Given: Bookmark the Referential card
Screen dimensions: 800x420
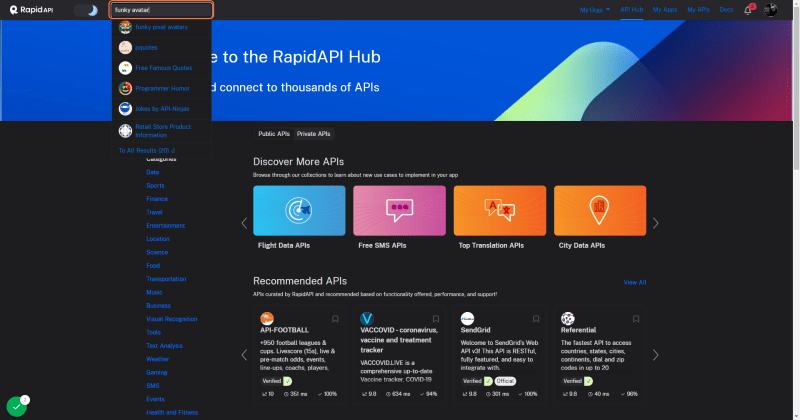Looking at the screenshot, I should 636,319.
